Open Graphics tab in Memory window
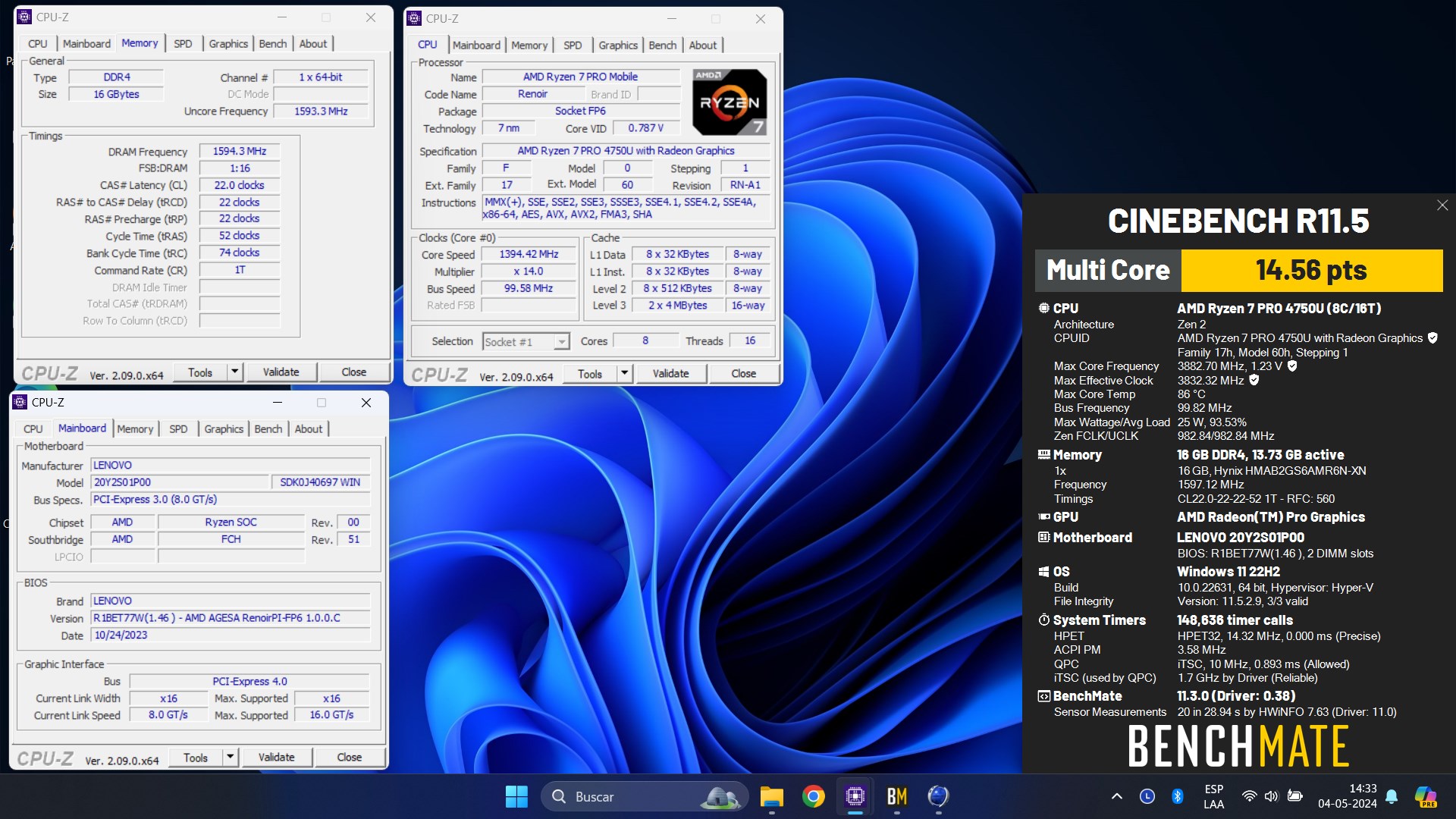The width and height of the screenshot is (1456, 819). click(x=228, y=43)
